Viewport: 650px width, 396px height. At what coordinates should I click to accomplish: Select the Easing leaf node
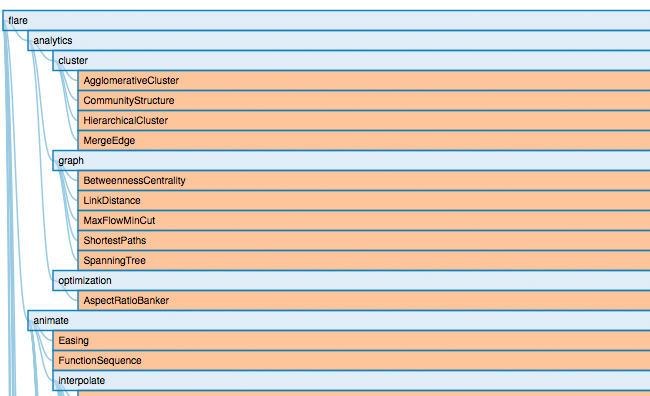click(351, 340)
